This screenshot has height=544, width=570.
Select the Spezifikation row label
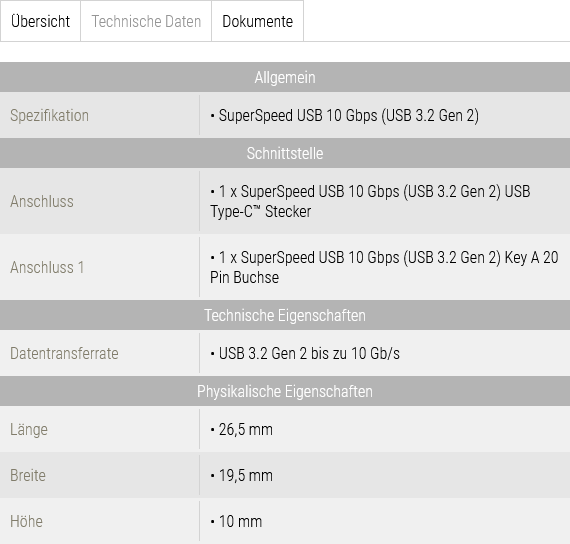(x=49, y=116)
